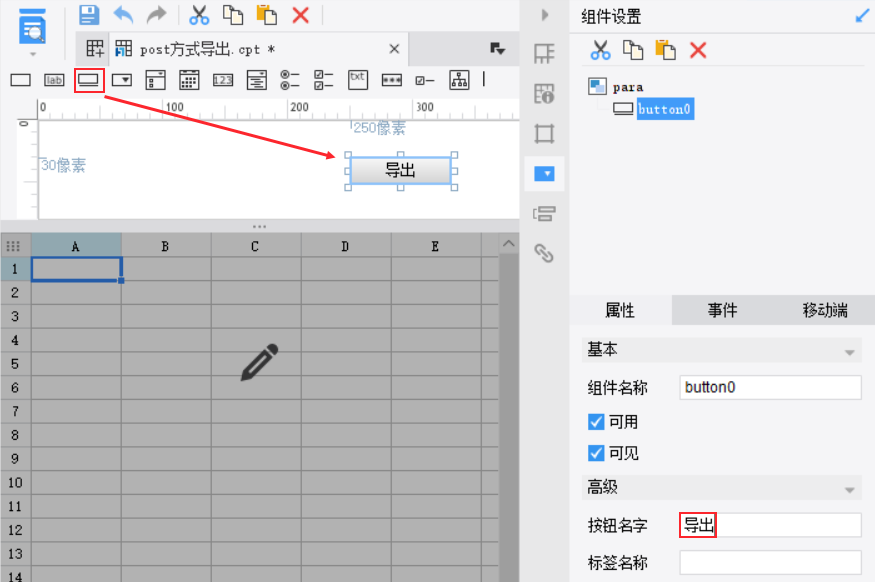The height and width of the screenshot is (582, 875).
Task: Pick the date calendar widget icon
Action: click(x=189, y=80)
